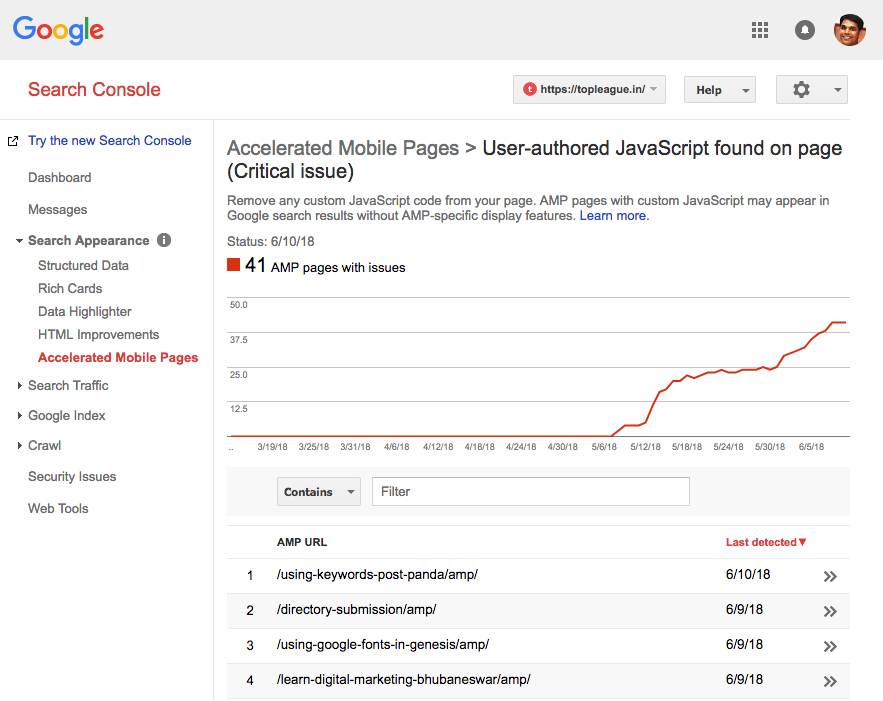
Task: Open details arrow for /learn-digital-marketing-bhubaneswar/amp/ row
Action: (x=830, y=681)
